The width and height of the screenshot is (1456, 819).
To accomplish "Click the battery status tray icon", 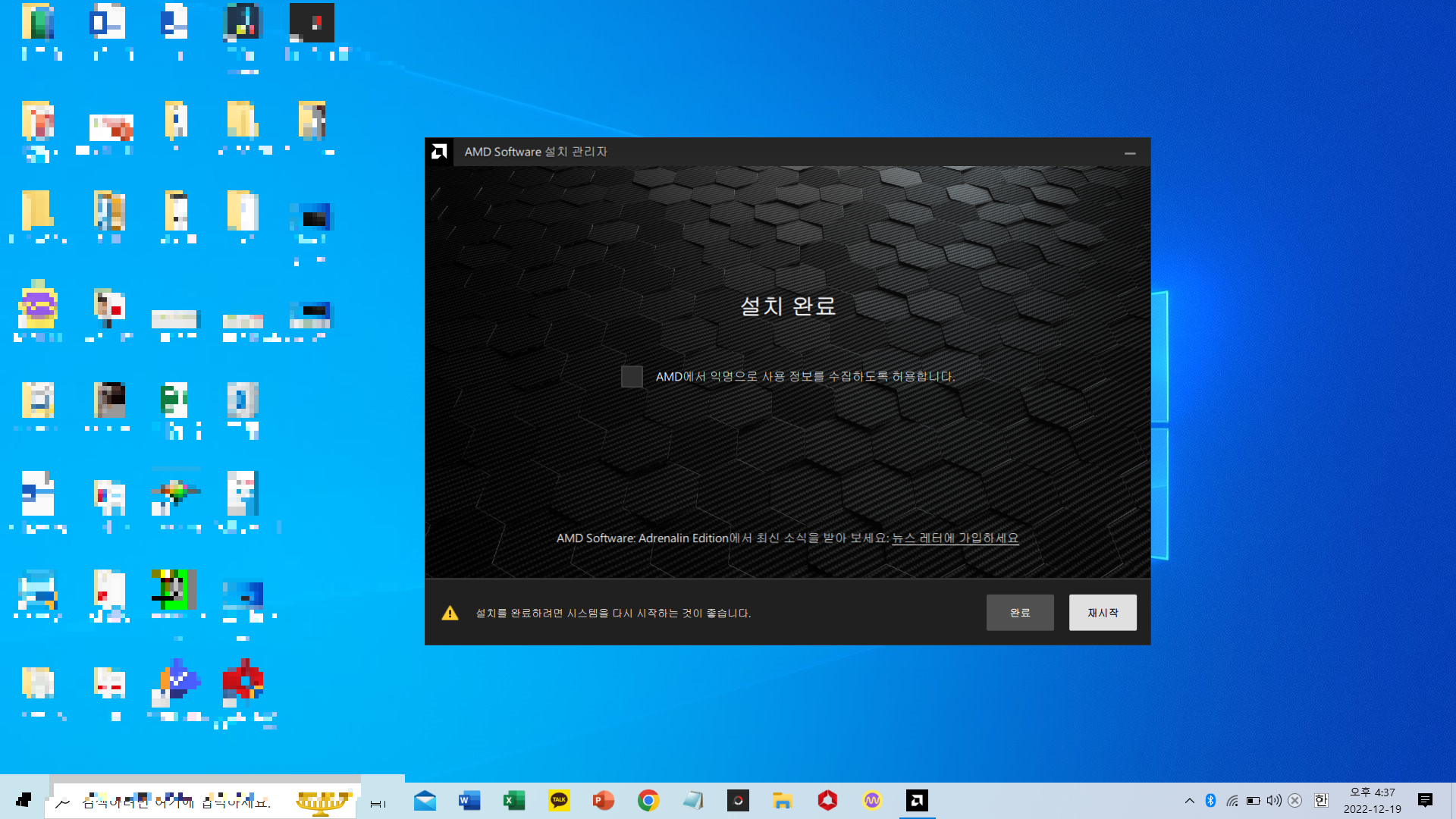I will point(1254,801).
